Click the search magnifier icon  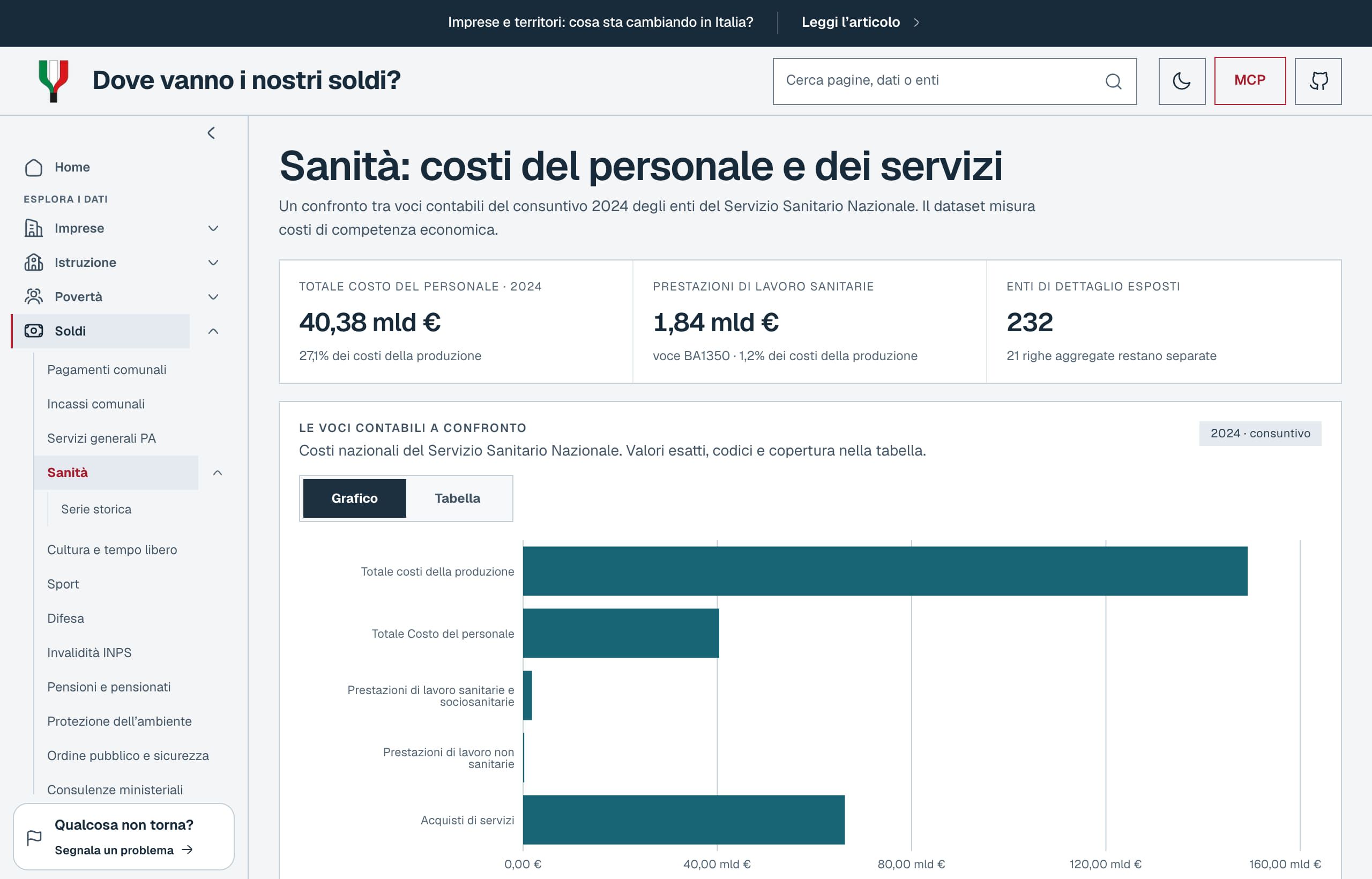click(1113, 81)
